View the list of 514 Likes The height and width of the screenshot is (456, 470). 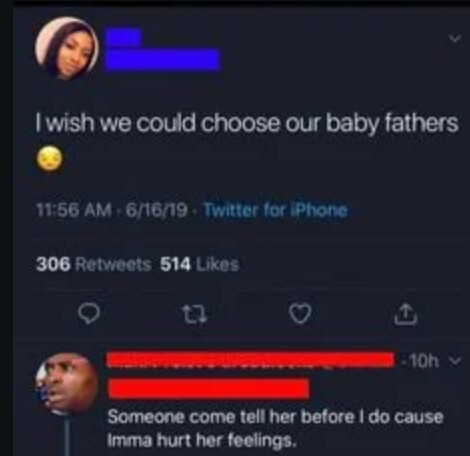click(200, 265)
